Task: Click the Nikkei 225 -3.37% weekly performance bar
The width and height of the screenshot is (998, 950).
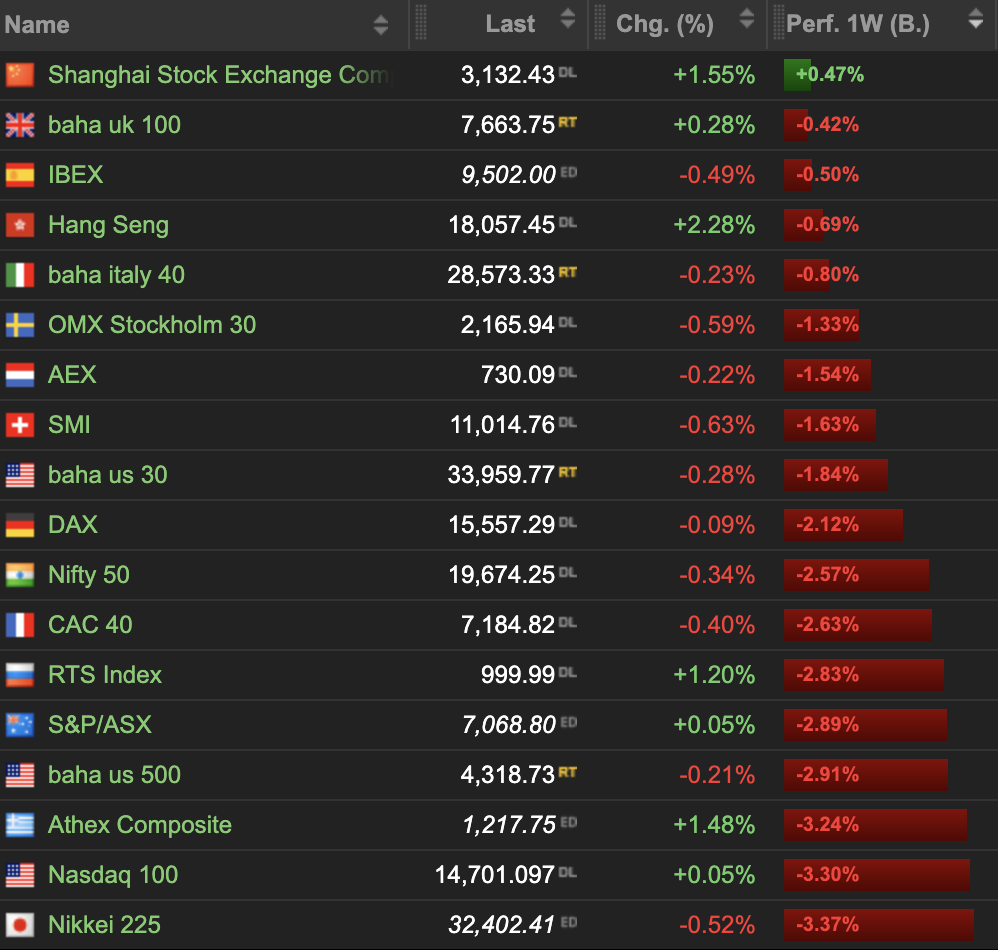Action: click(878, 925)
